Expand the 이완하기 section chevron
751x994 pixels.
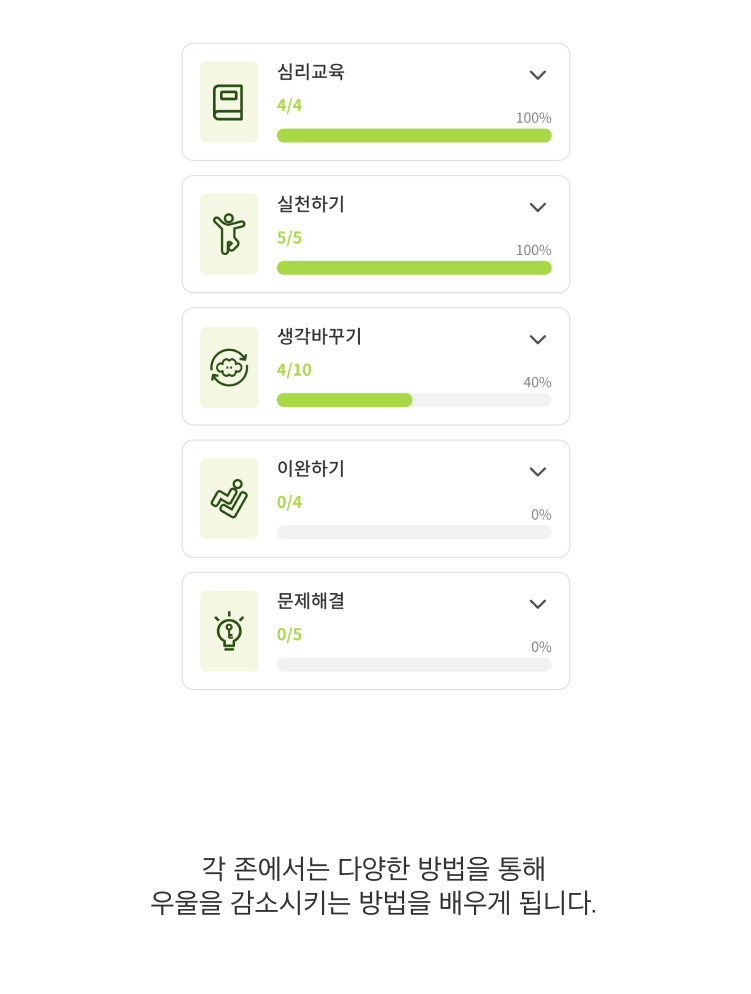point(537,472)
